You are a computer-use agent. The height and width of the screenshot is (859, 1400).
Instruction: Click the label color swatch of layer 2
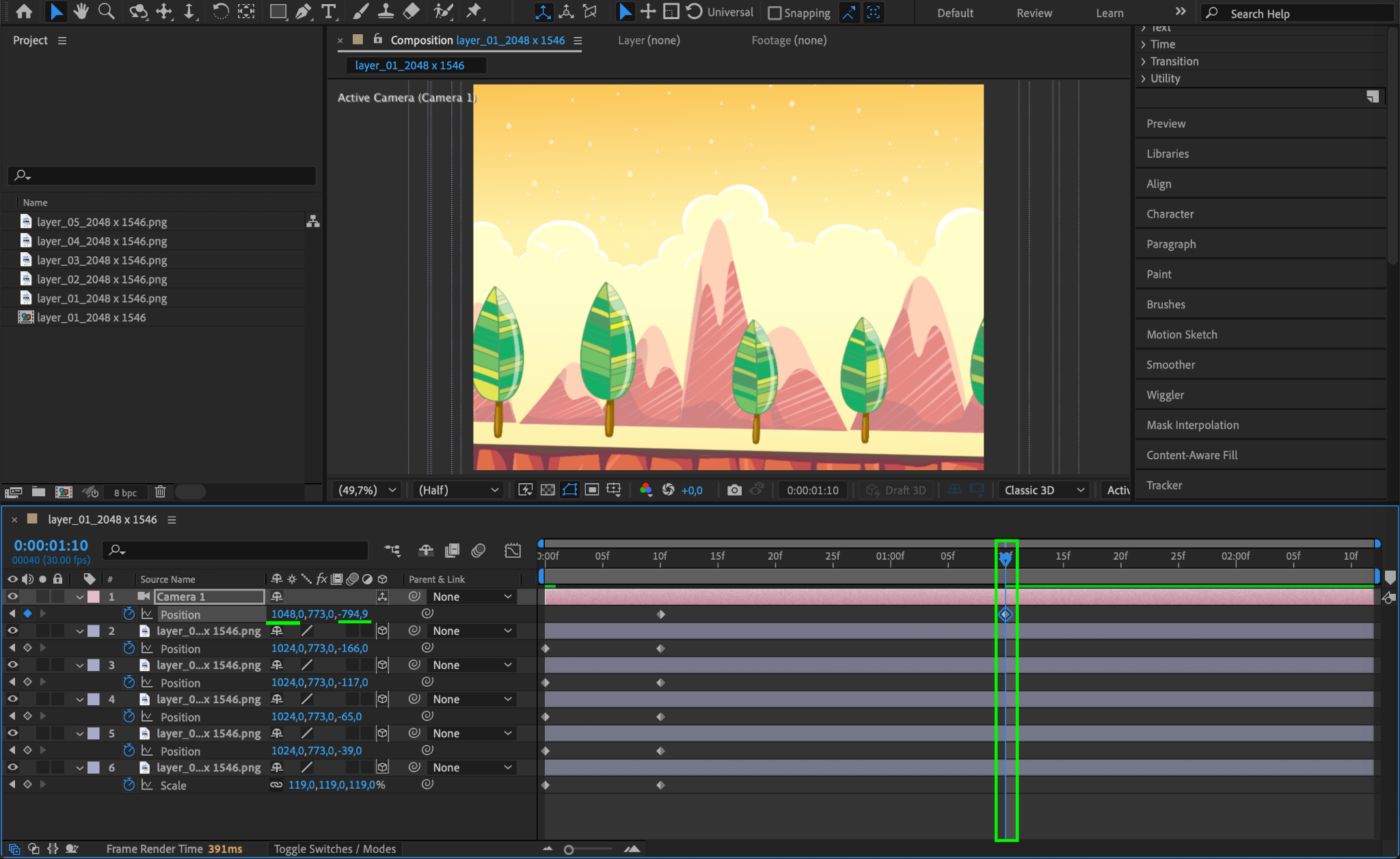coord(94,631)
